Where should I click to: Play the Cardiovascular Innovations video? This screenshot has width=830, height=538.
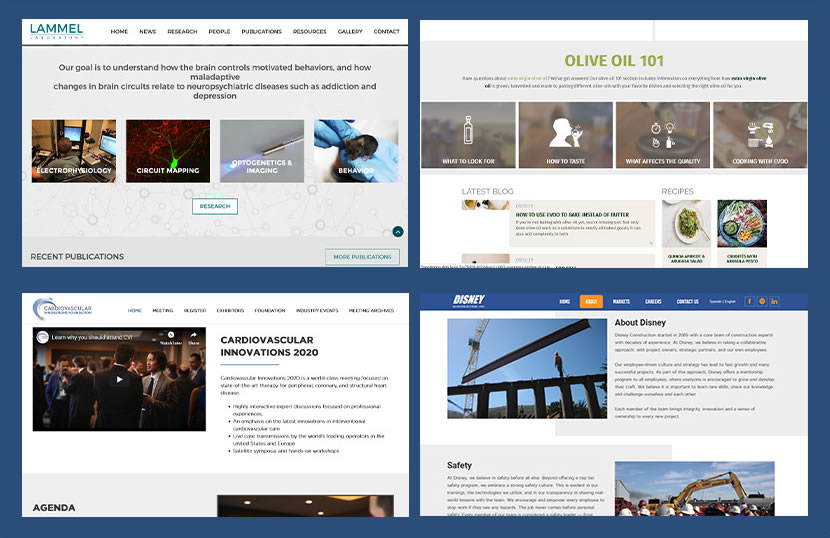coord(119,379)
